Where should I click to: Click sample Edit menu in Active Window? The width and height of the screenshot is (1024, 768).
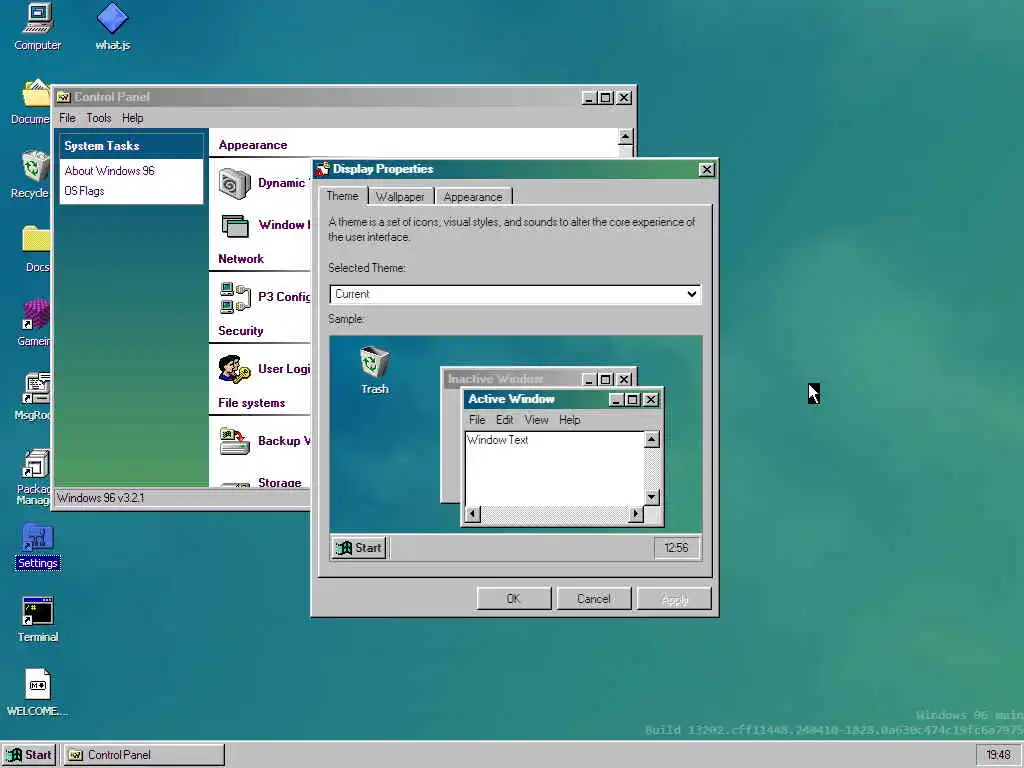[504, 420]
